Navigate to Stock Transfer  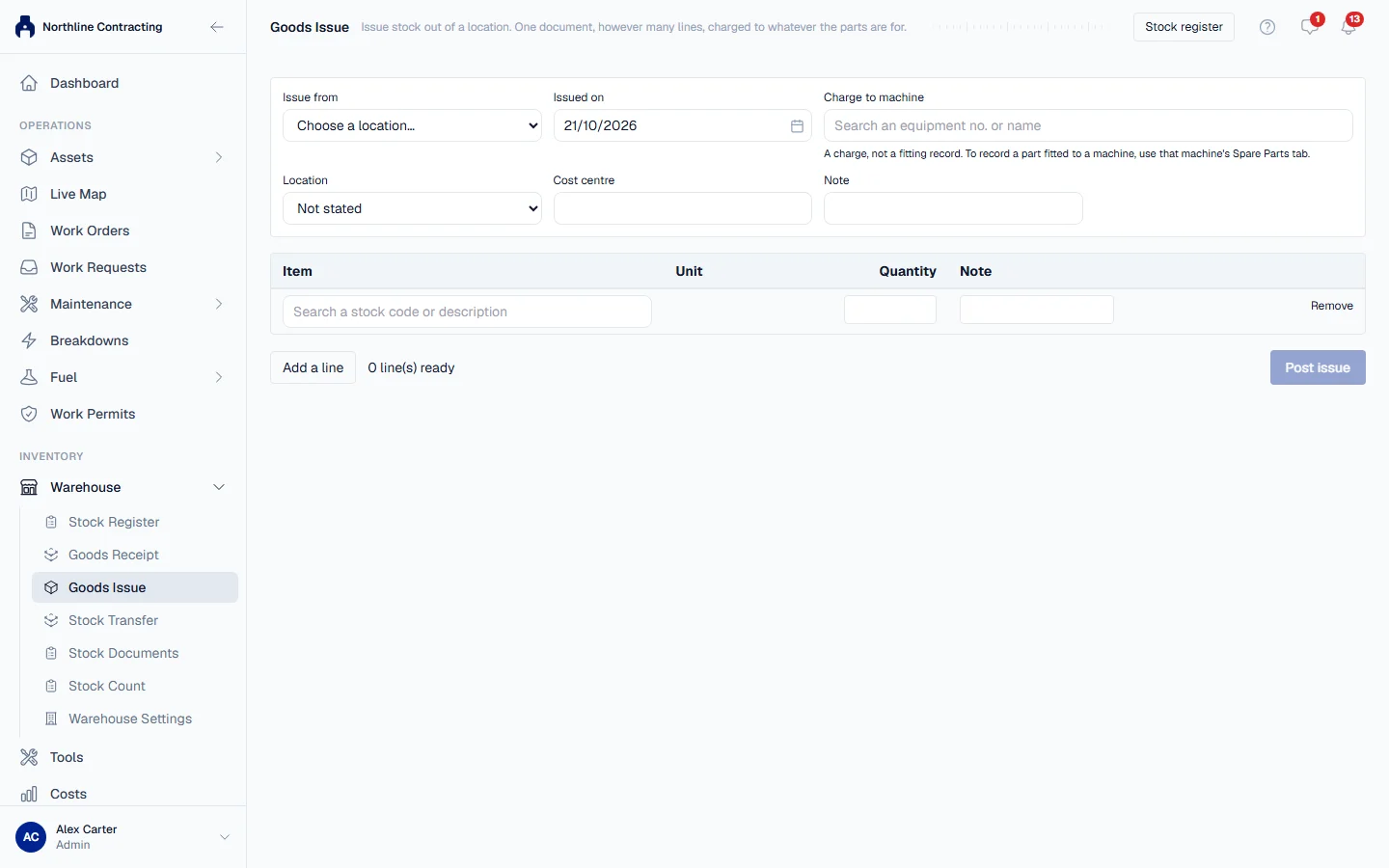point(135,620)
